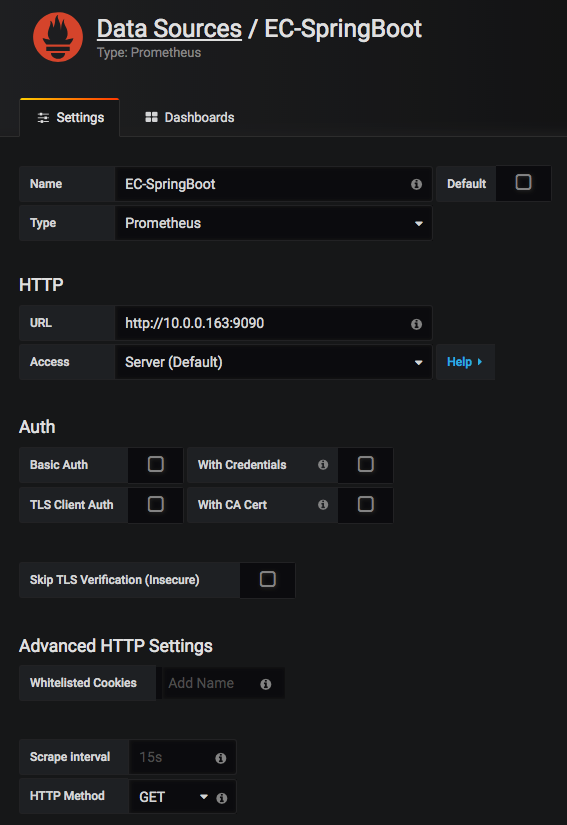Screen dimensions: 567x825
Task: Click the info icon in URL field
Action: [x=416, y=324]
